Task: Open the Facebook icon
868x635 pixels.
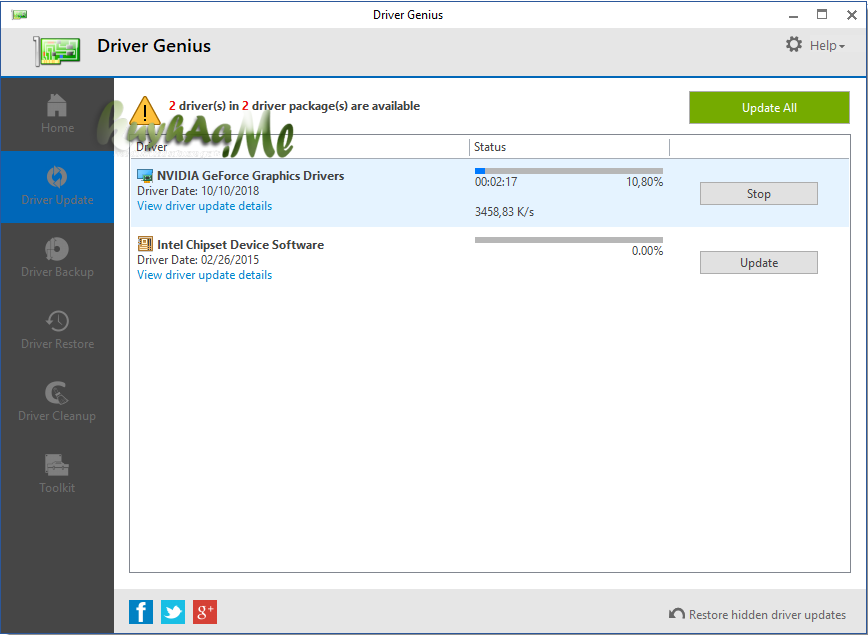Action: pyautogui.click(x=141, y=612)
